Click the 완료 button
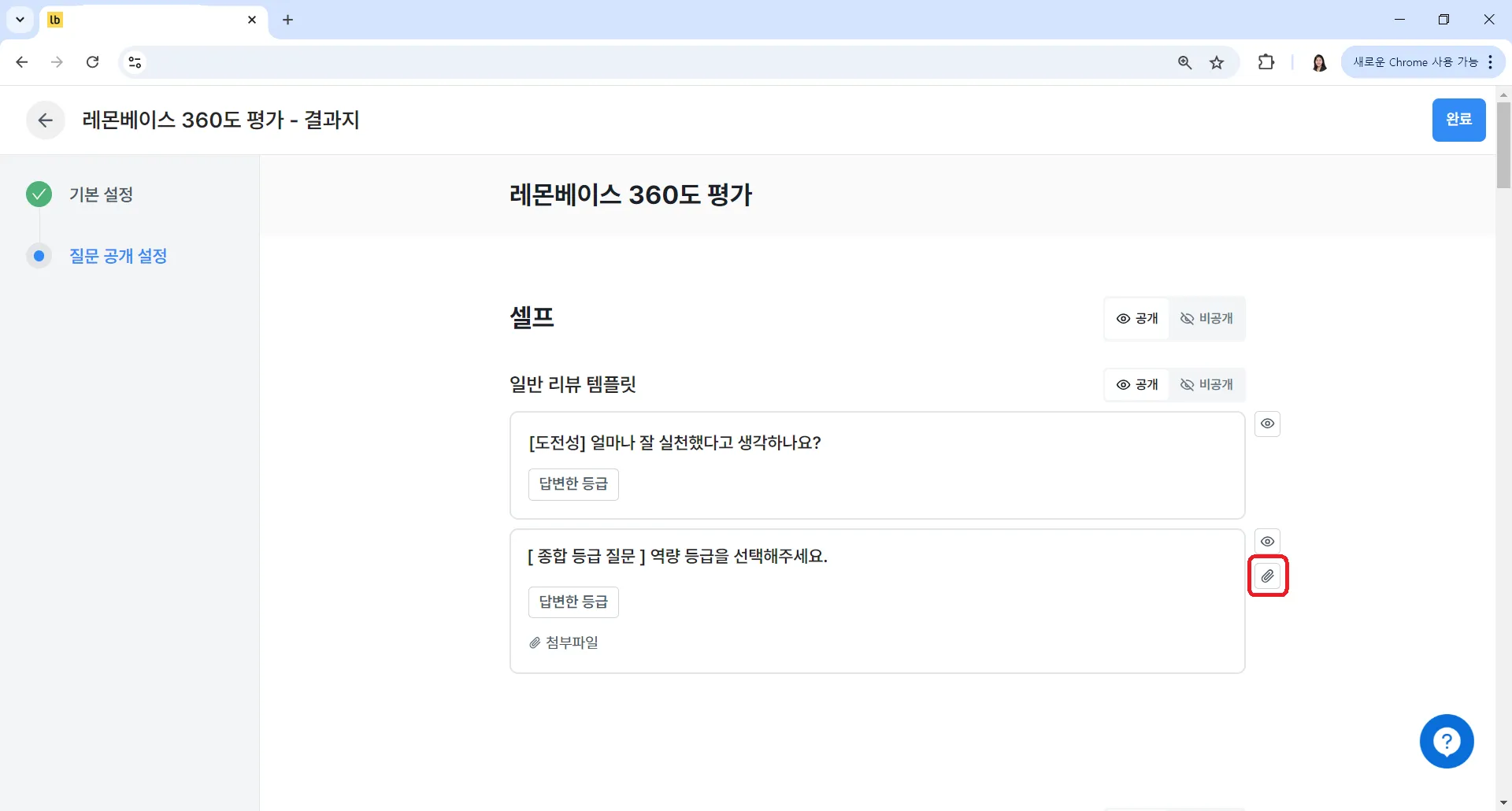The image size is (1512, 811). pyautogui.click(x=1458, y=120)
